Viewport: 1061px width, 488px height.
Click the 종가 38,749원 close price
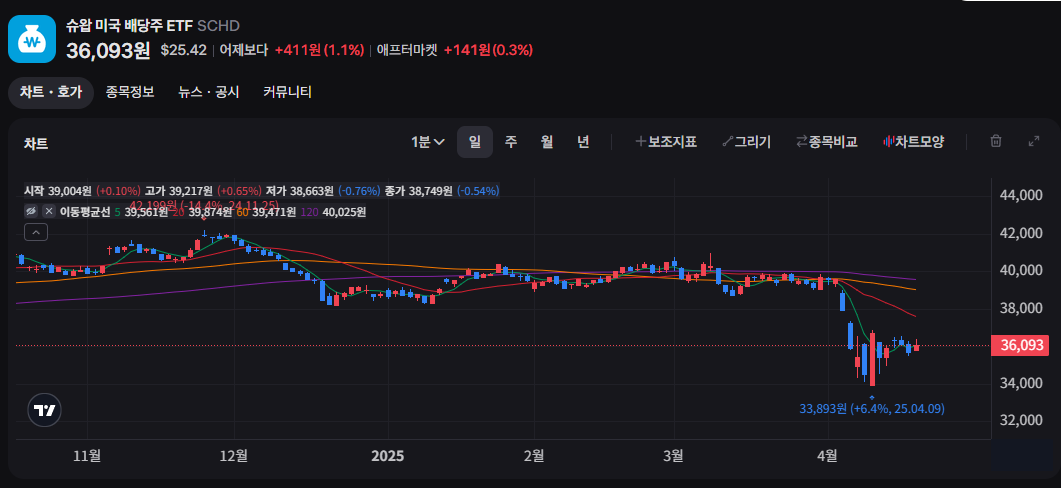418,192
